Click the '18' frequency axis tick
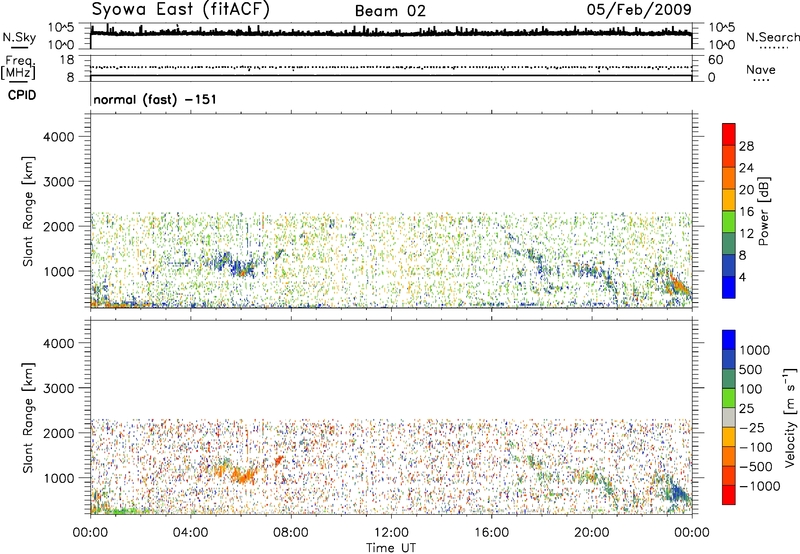This screenshot has width=800, height=554. [x=67, y=60]
